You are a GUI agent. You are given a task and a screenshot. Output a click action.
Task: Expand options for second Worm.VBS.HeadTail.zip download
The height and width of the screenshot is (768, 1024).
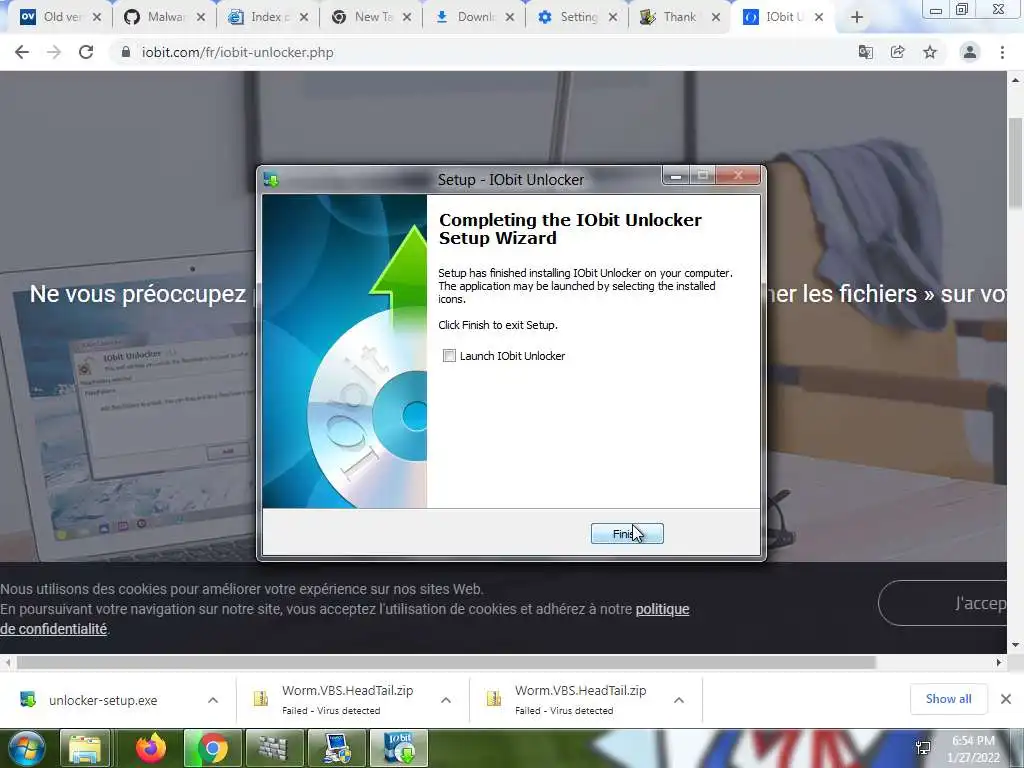[679, 700]
